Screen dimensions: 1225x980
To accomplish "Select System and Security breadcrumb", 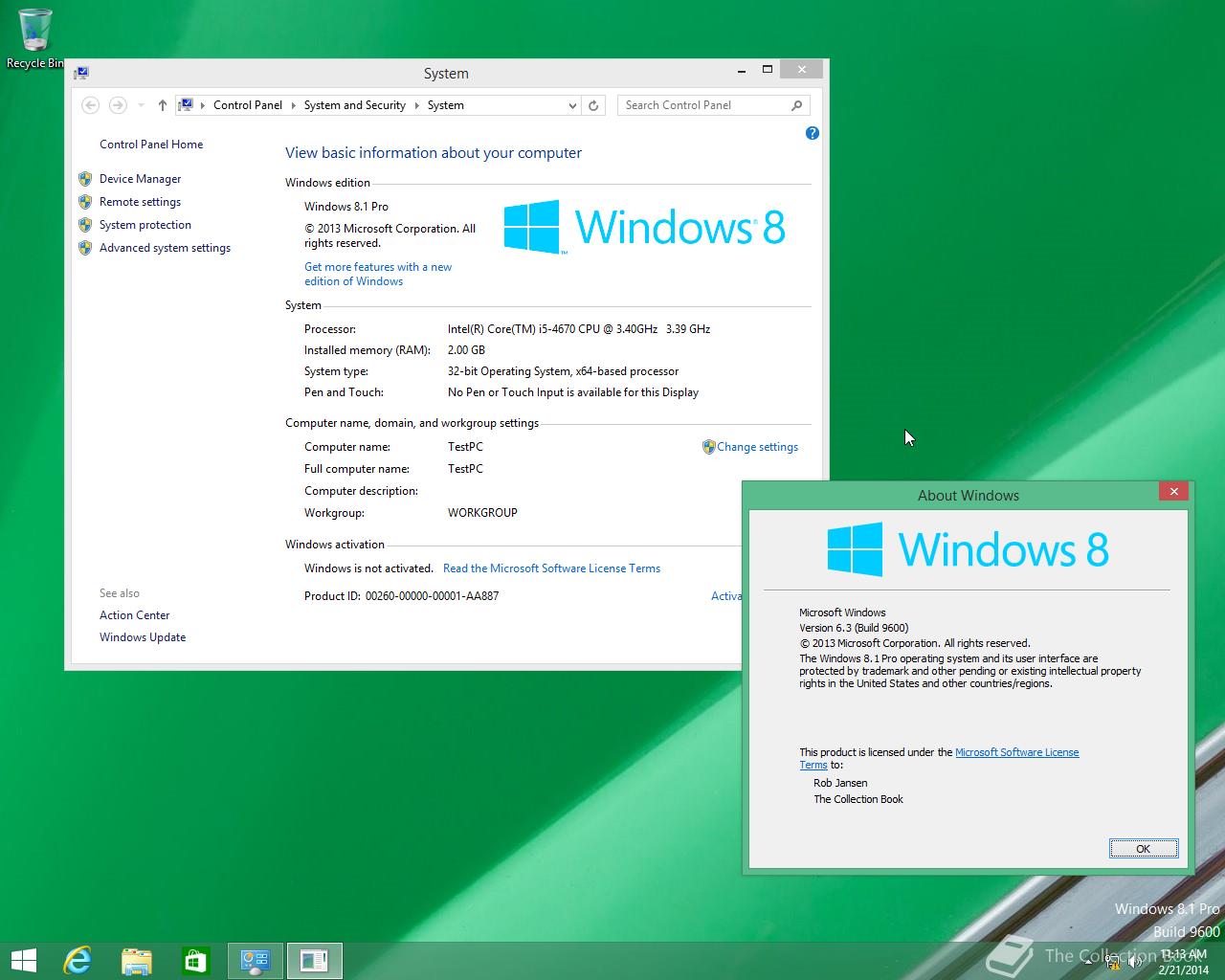I will click(x=355, y=105).
